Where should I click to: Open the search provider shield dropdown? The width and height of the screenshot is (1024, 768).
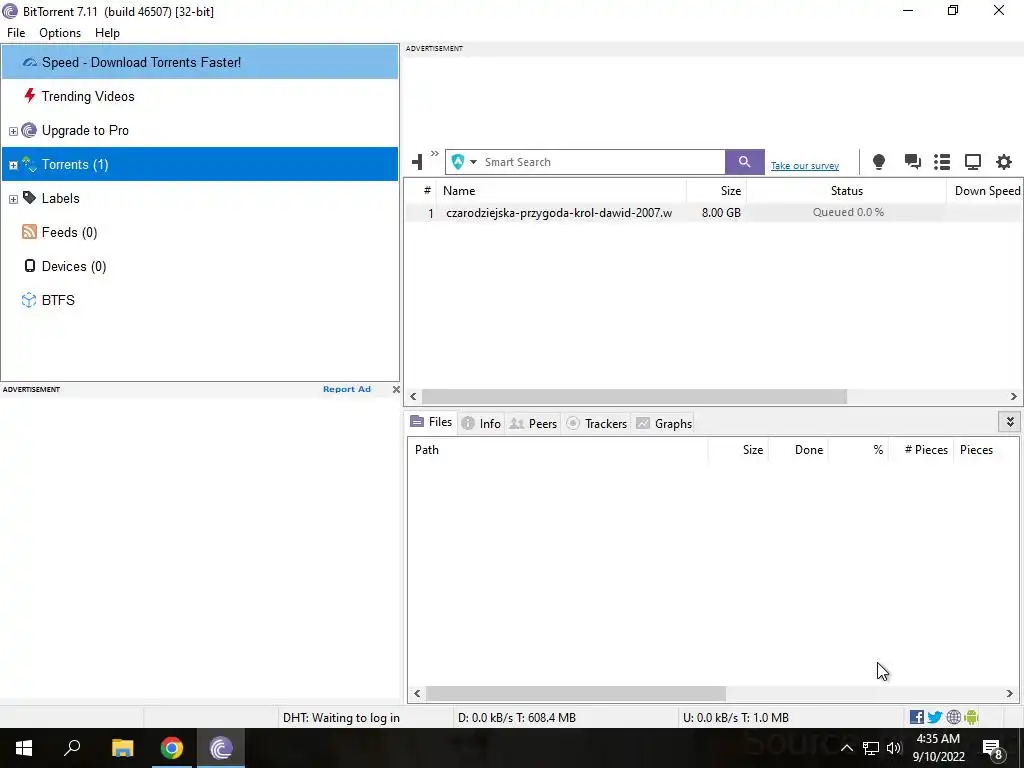pyautogui.click(x=464, y=162)
